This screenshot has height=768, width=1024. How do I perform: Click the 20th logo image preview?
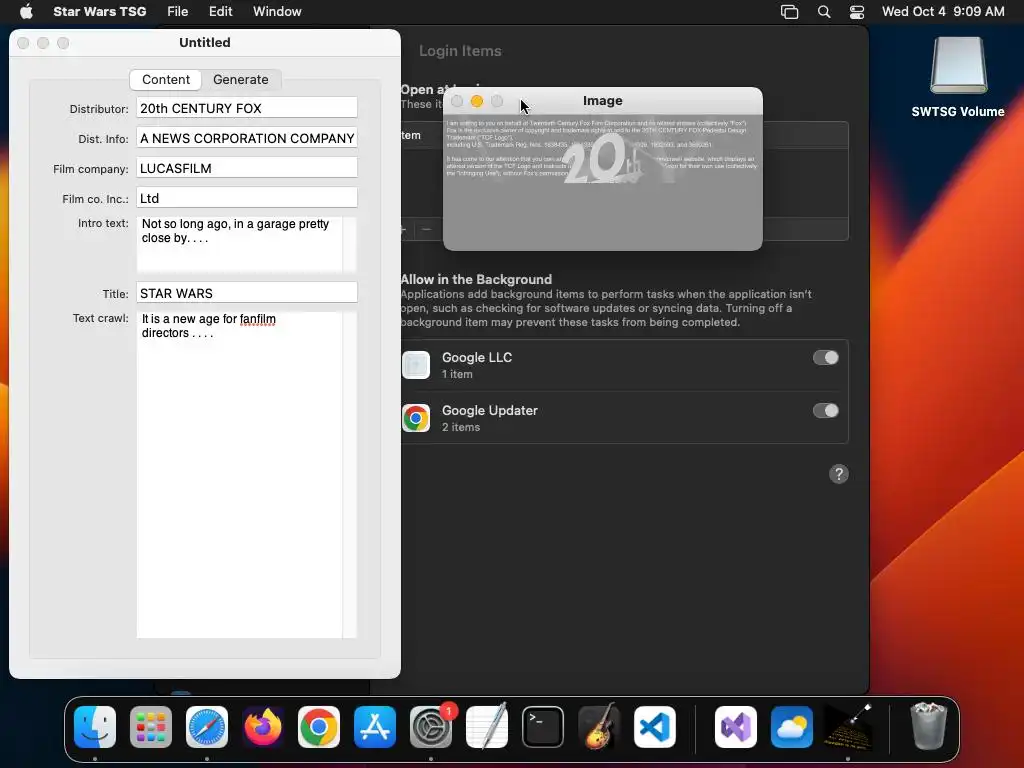coord(602,183)
